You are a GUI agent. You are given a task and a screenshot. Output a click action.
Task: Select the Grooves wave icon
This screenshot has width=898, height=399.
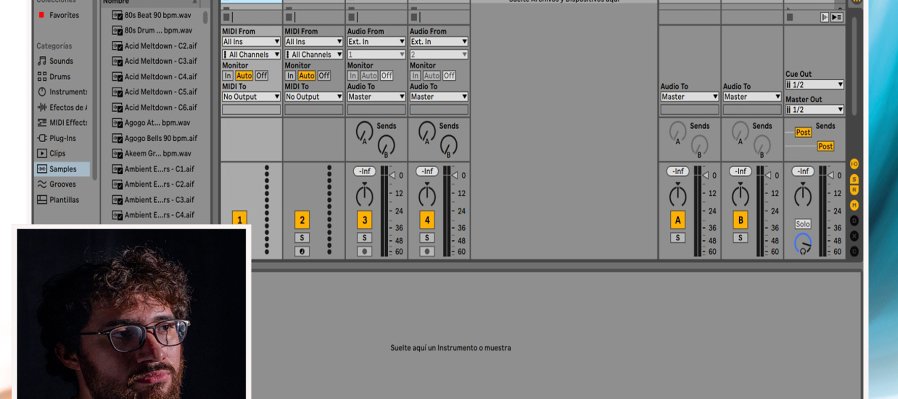tap(42, 184)
